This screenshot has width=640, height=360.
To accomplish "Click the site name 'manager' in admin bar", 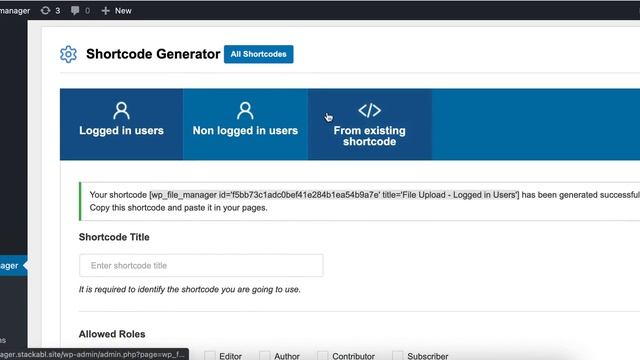I will [x=15, y=11].
